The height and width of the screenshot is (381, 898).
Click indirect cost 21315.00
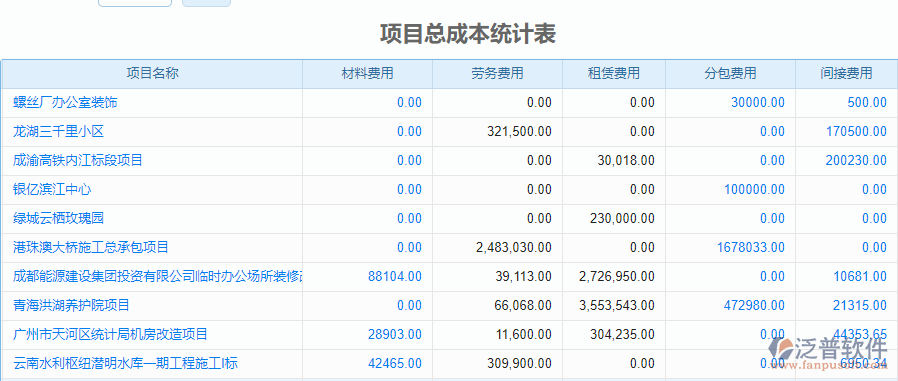(x=860, y=305)
